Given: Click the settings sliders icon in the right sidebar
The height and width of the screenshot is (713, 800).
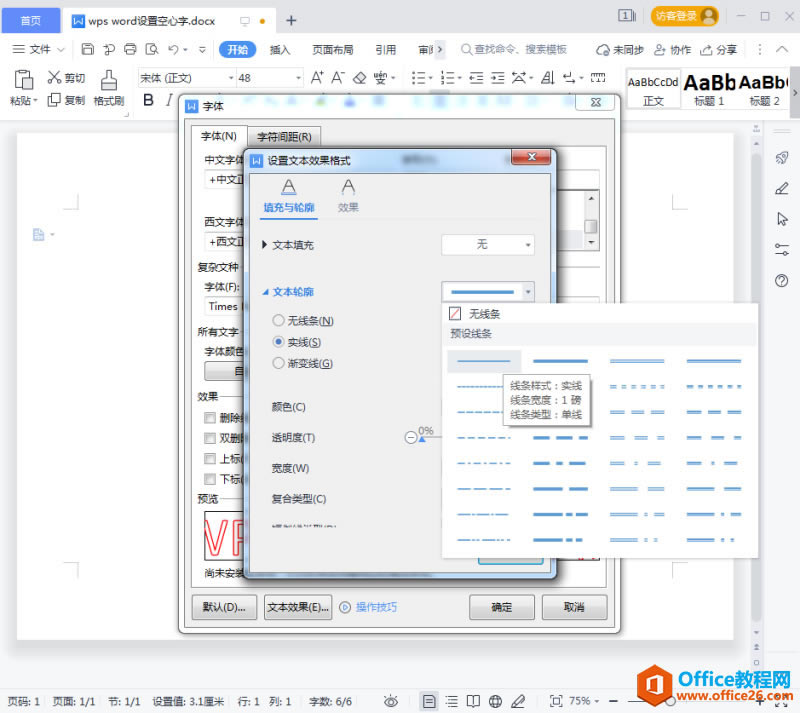Looking at the screenshot, I should tap(782, 250).
